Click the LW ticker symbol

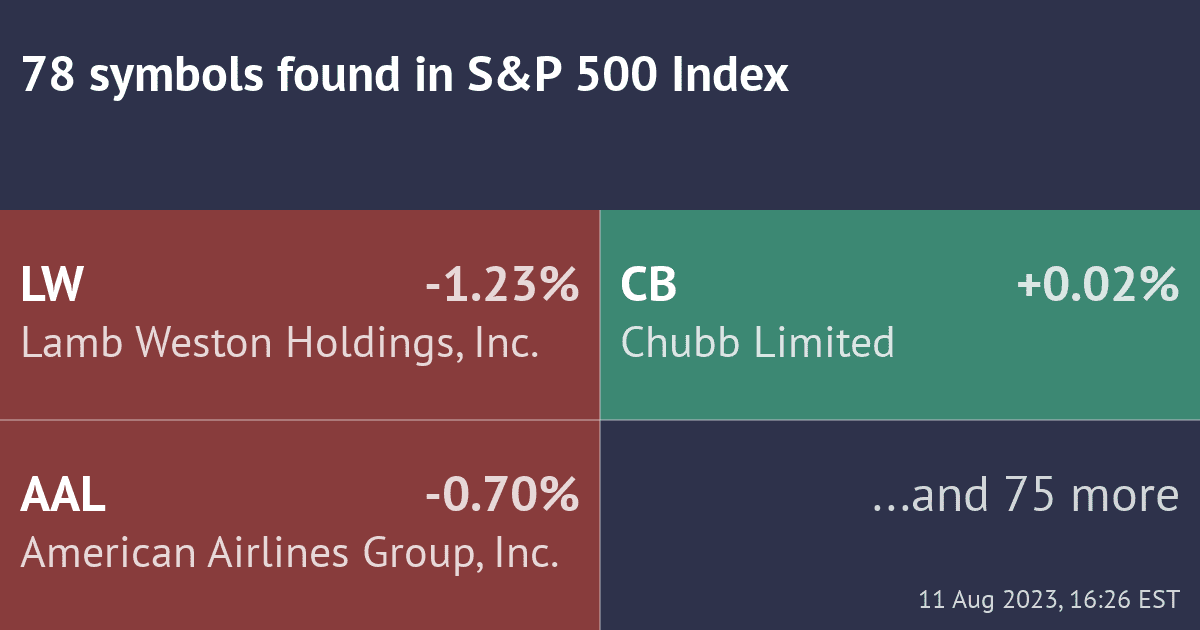pyautogui.click(x=52, y=286)
